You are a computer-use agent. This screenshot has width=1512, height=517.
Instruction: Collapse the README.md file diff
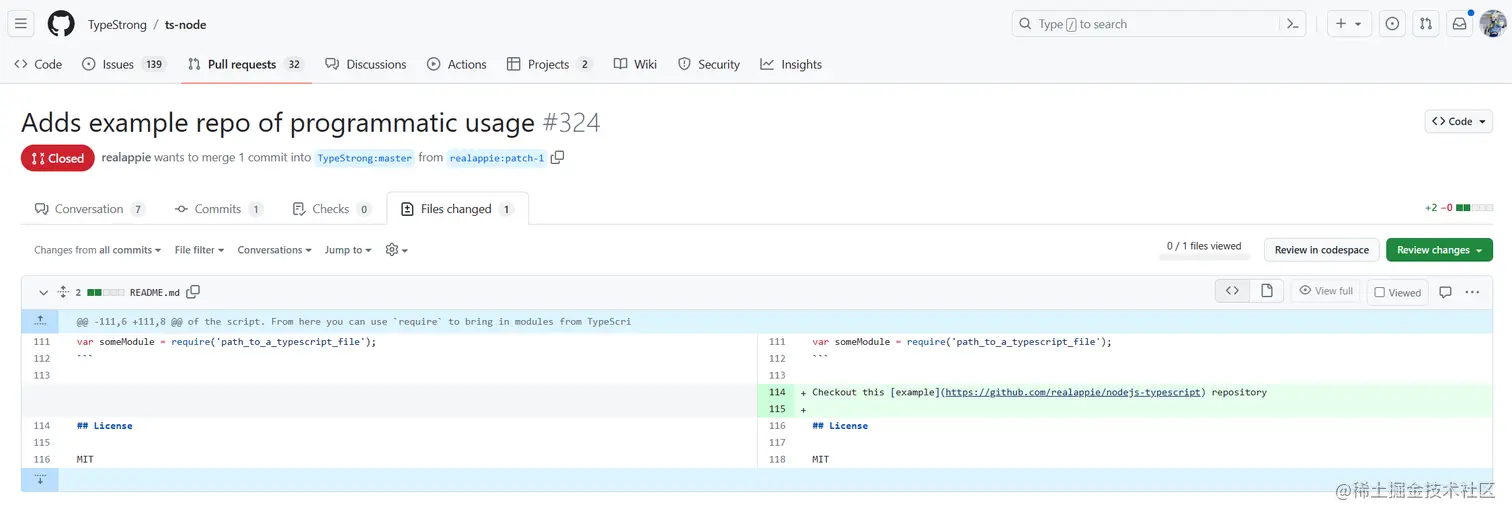point(43,292)
